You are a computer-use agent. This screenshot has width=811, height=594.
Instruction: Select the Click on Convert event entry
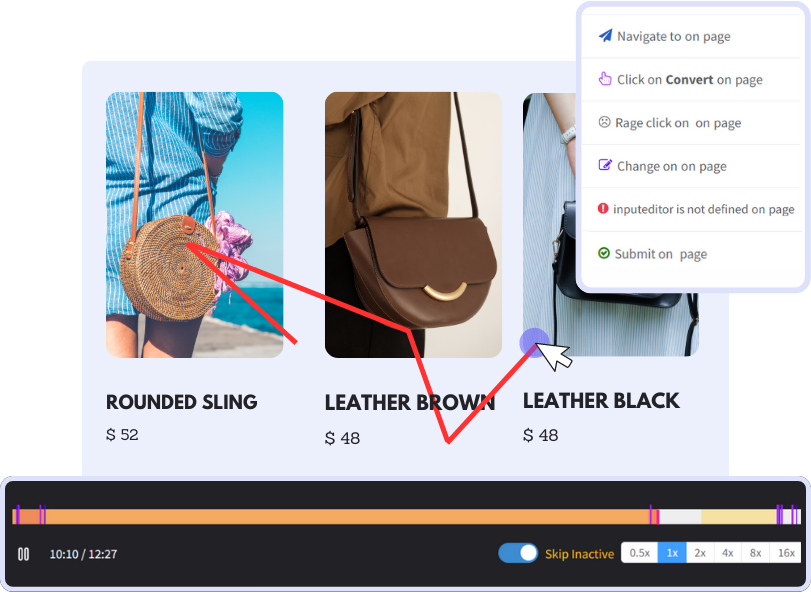click(x=689, y=80)
